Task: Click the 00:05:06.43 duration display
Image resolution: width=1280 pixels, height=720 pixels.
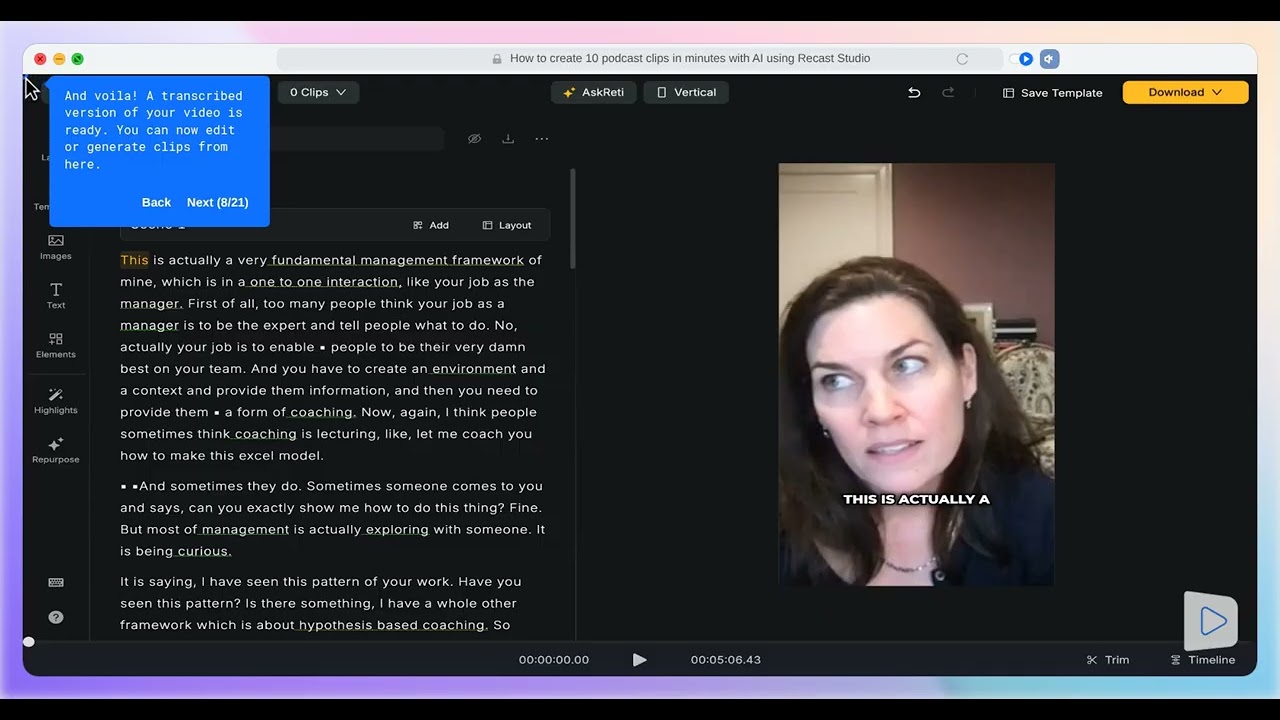Action: [x=726, y=660]
